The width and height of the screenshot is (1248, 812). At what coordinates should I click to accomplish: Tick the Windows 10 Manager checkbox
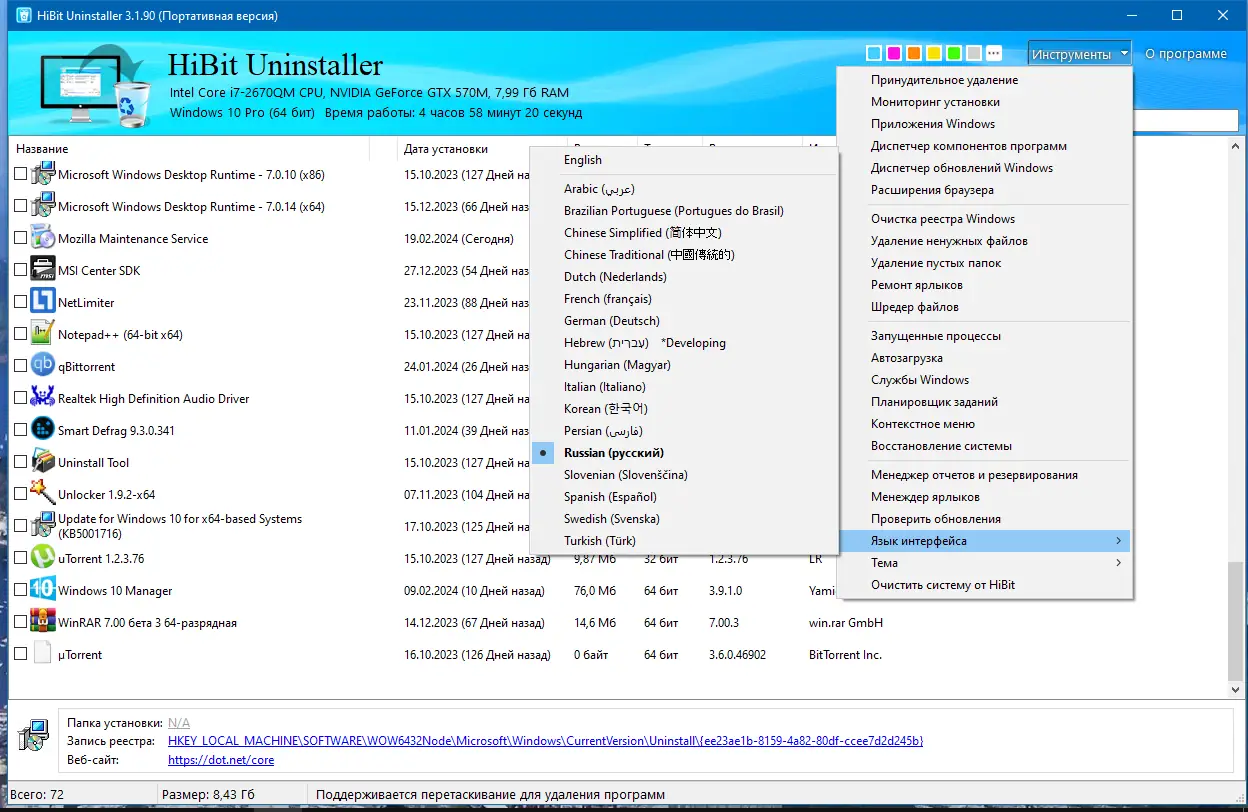[21, 591]
